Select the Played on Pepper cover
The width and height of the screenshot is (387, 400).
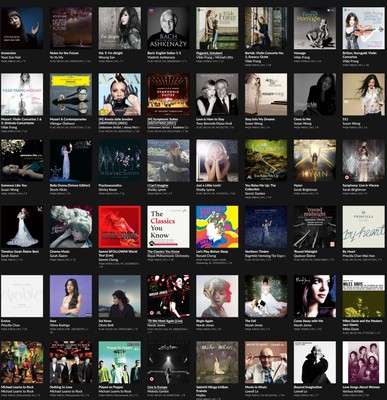coord(120,362)
